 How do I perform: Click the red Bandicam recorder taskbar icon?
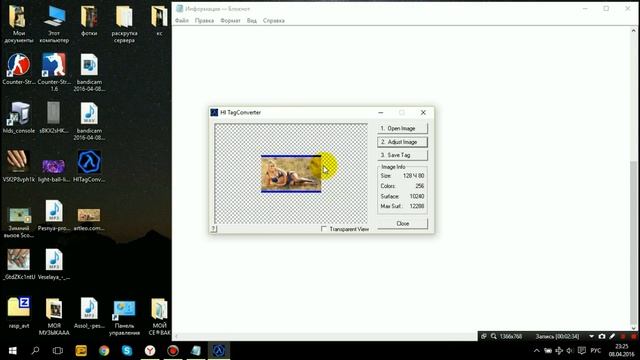click(x=173, y=351)
